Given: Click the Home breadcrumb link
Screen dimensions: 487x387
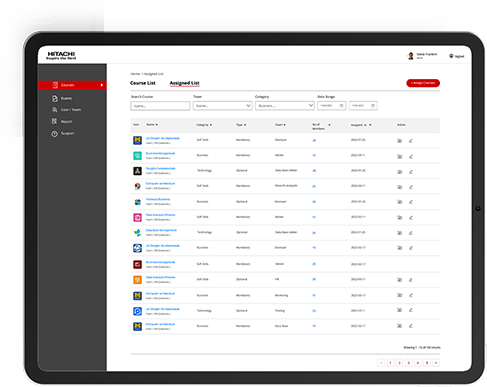Looking at the screenshot, I should pos(135,74).
